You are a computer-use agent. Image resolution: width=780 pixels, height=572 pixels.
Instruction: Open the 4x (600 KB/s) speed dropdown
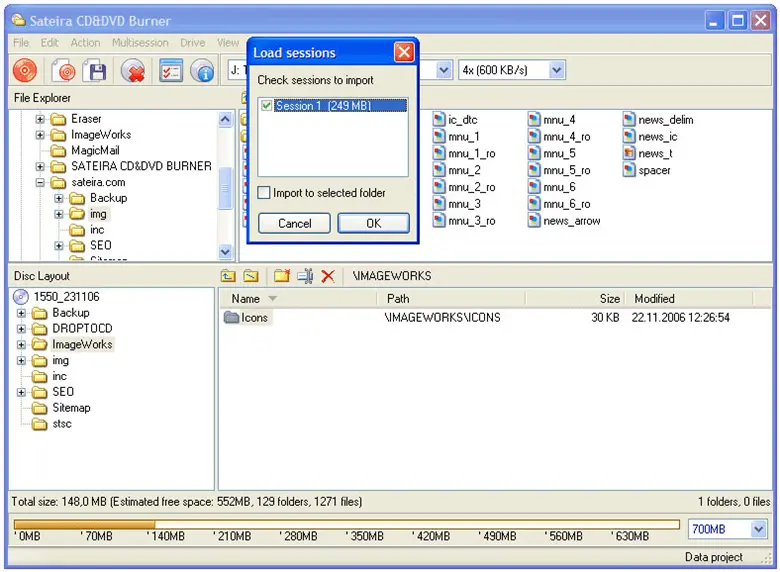(557, 70)
